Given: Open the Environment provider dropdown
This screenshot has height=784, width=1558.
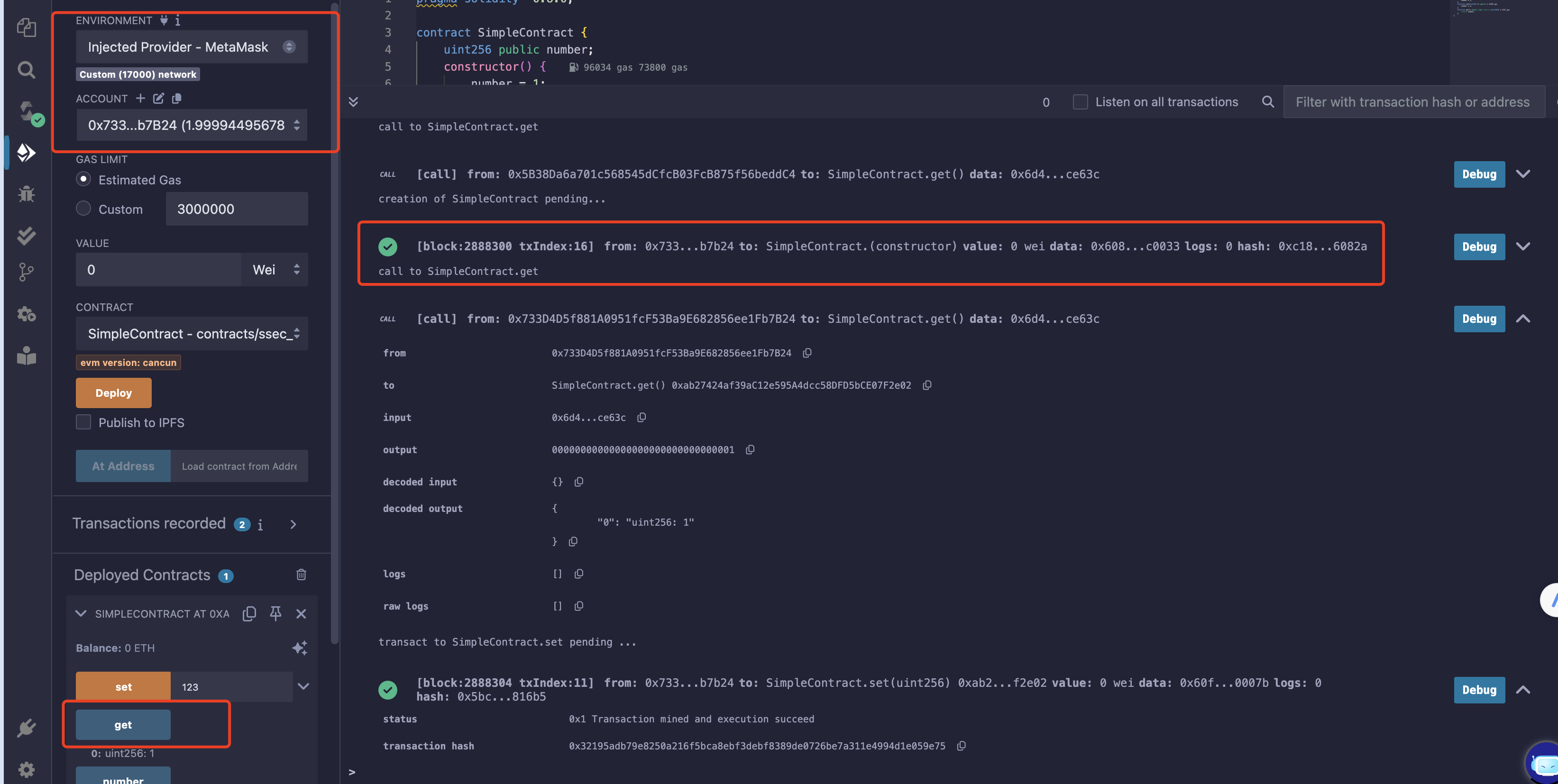Looking at the screenshot, I should click(x=191, y=47).
